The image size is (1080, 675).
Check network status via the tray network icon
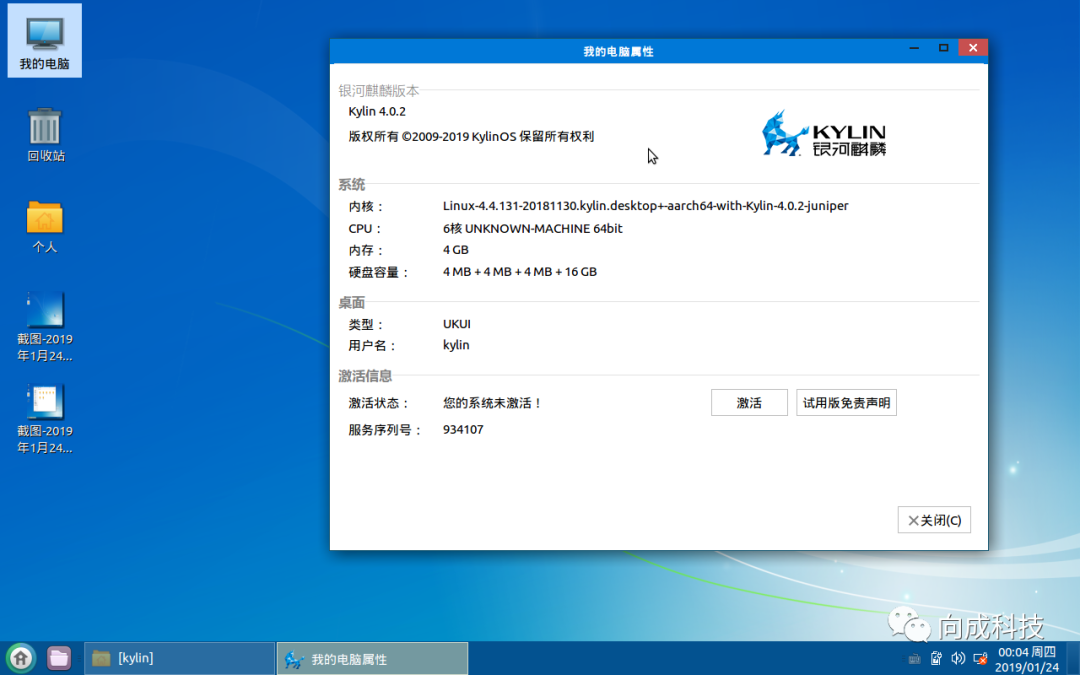979,659
